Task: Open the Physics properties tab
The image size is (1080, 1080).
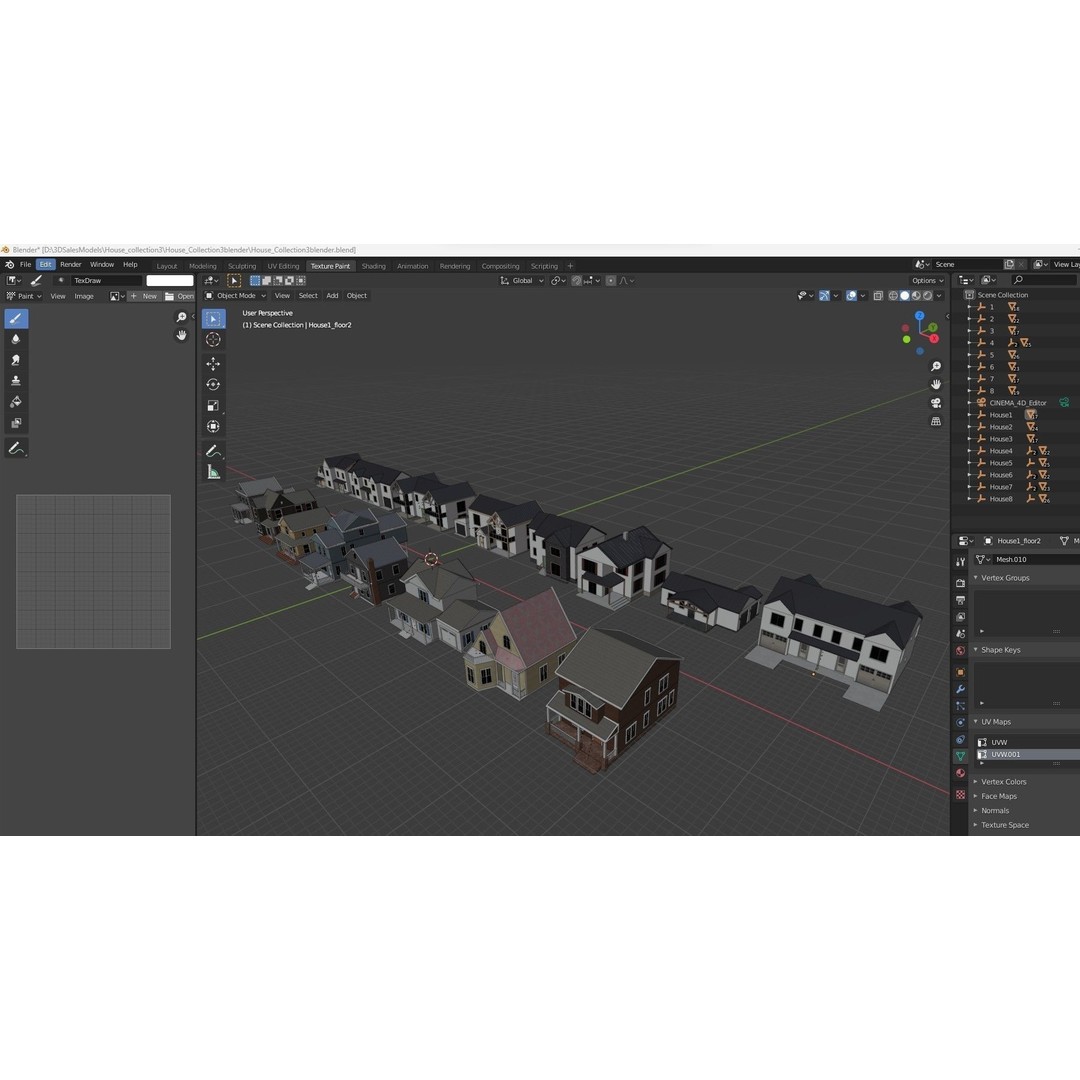Action: pyautogui.click(x=960, y=723)
